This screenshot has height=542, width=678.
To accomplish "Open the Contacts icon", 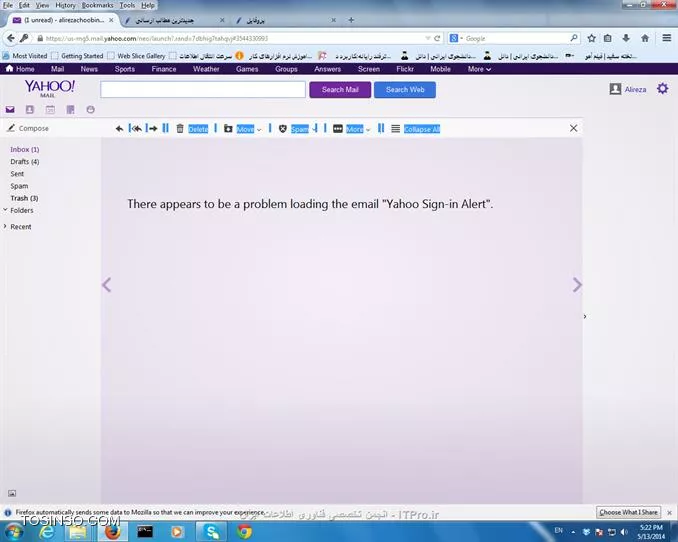I will pyautogui.click(x=30, y=110).
